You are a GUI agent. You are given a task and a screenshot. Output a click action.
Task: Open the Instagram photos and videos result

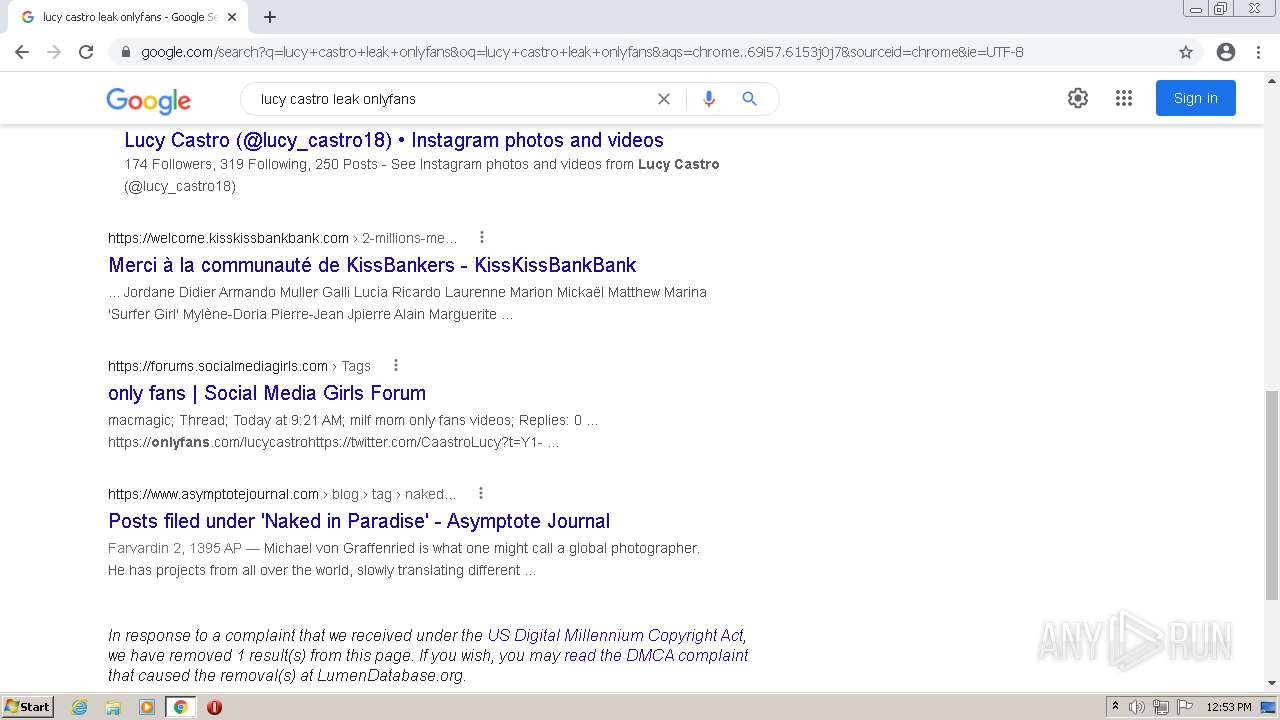tap(394, 140)
